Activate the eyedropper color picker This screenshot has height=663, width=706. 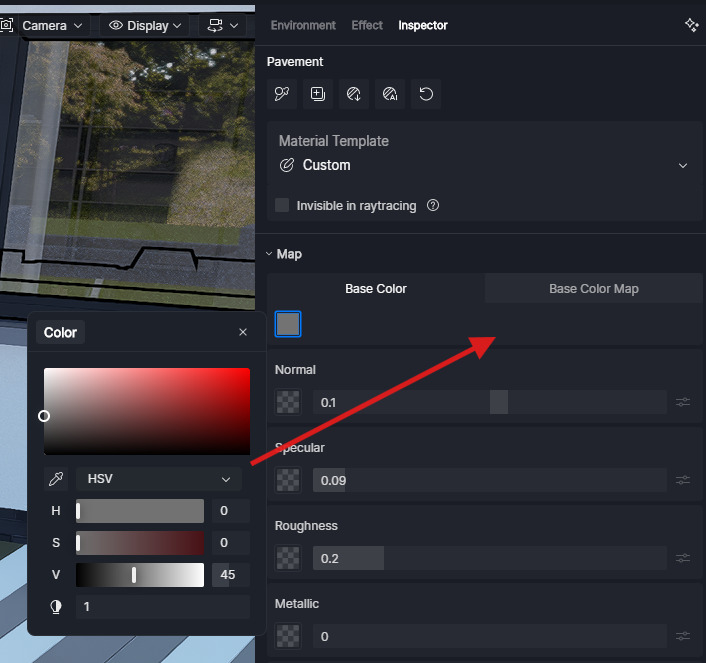[56, 479]
